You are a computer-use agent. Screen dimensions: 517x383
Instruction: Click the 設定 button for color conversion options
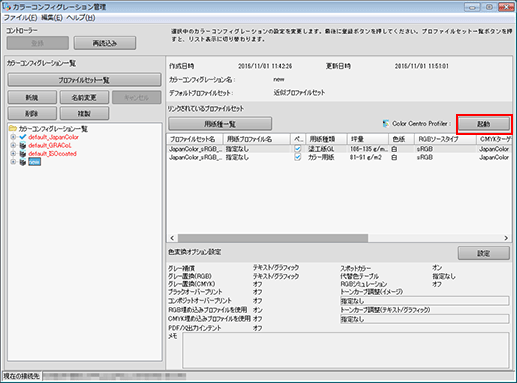click(x=484, y=253)
